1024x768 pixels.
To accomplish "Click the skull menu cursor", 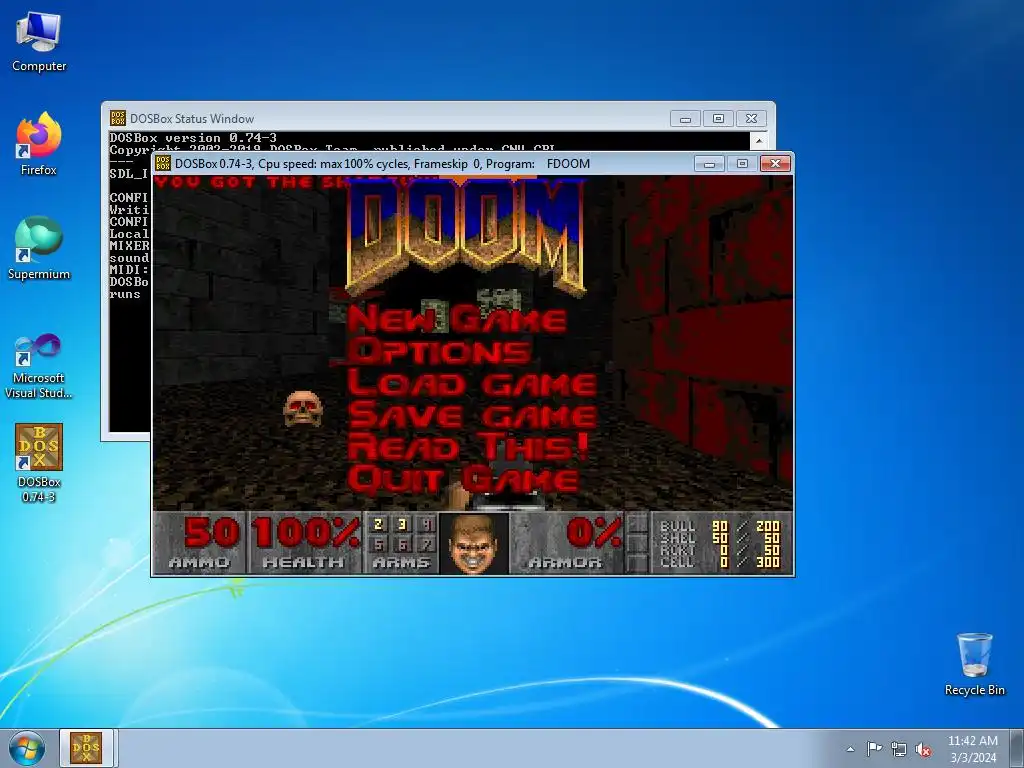I will click(x=303, y=409).
